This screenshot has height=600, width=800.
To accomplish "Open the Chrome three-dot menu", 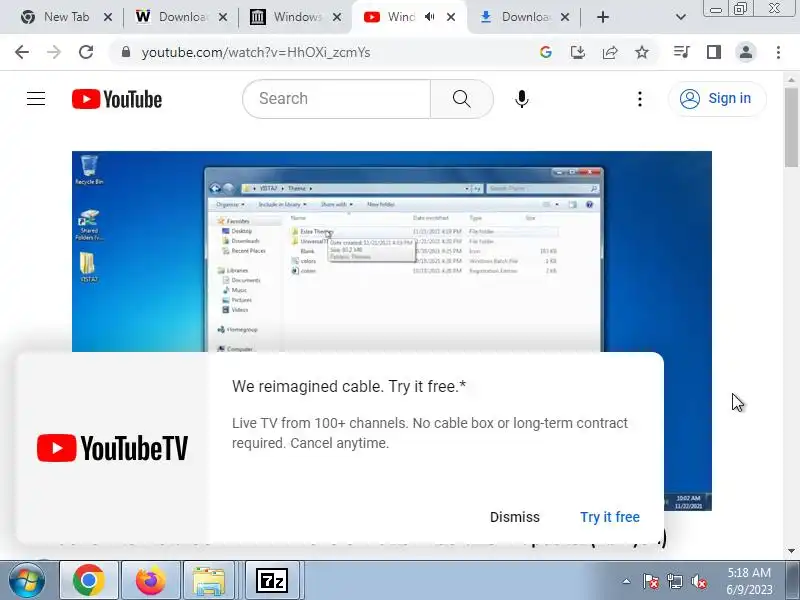I will tap(778, 52).
